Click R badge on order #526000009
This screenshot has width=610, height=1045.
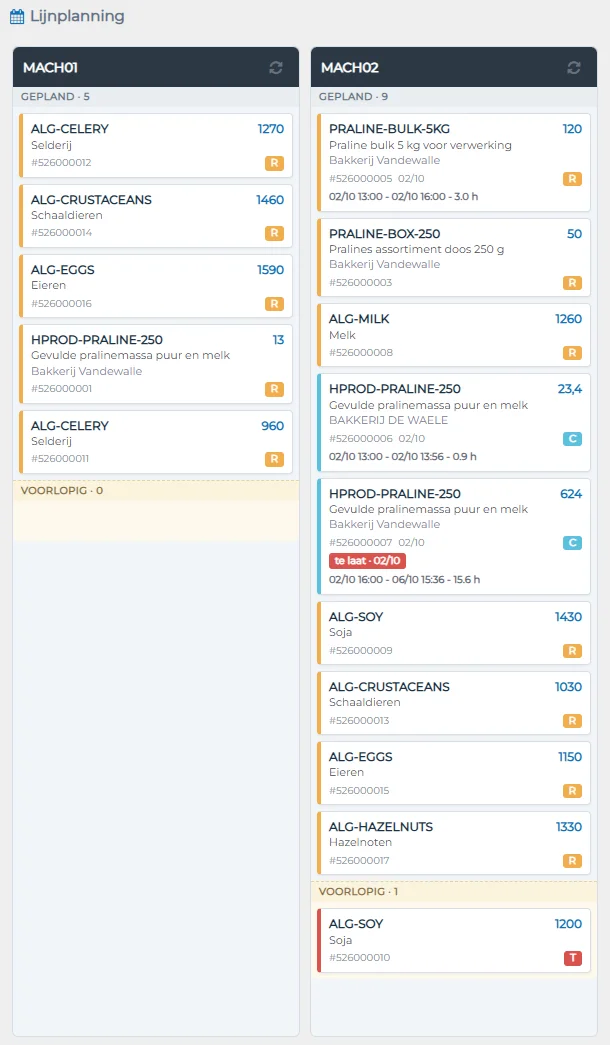coord(572,650)
